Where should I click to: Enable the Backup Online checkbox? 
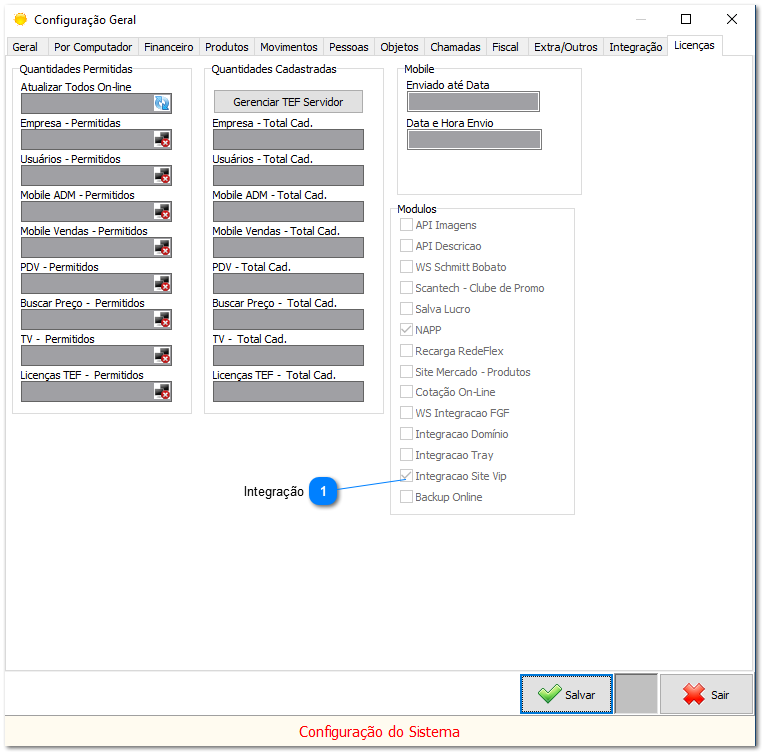coord(406,497)
